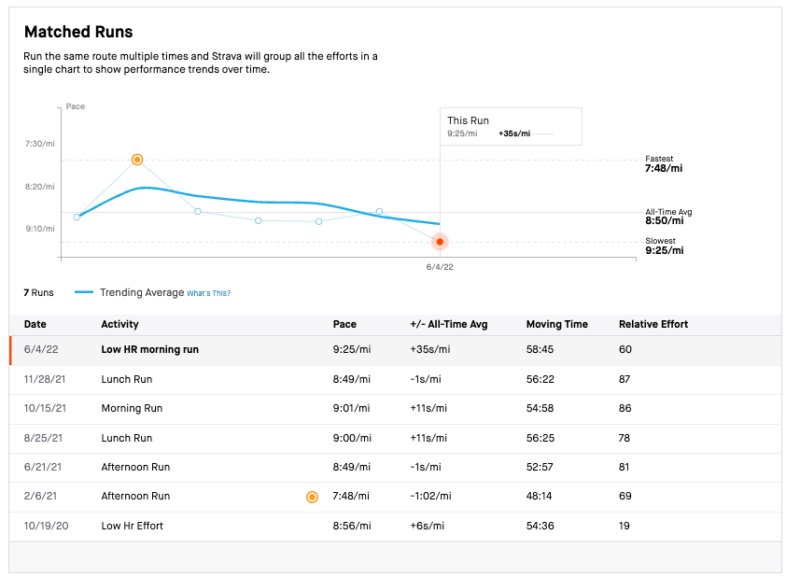Image resolution: width=800 pixels, height=577 pixels.
Task: Click the 'Fastest 7:48/mi' label on the chart
Action: (663, 163)
